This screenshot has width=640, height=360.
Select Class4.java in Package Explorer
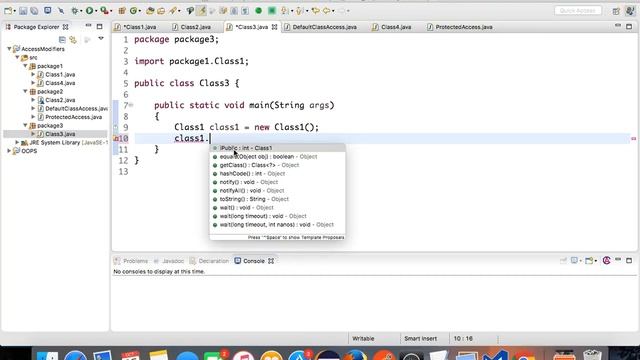pyautogui.click(x=60, y=83)
